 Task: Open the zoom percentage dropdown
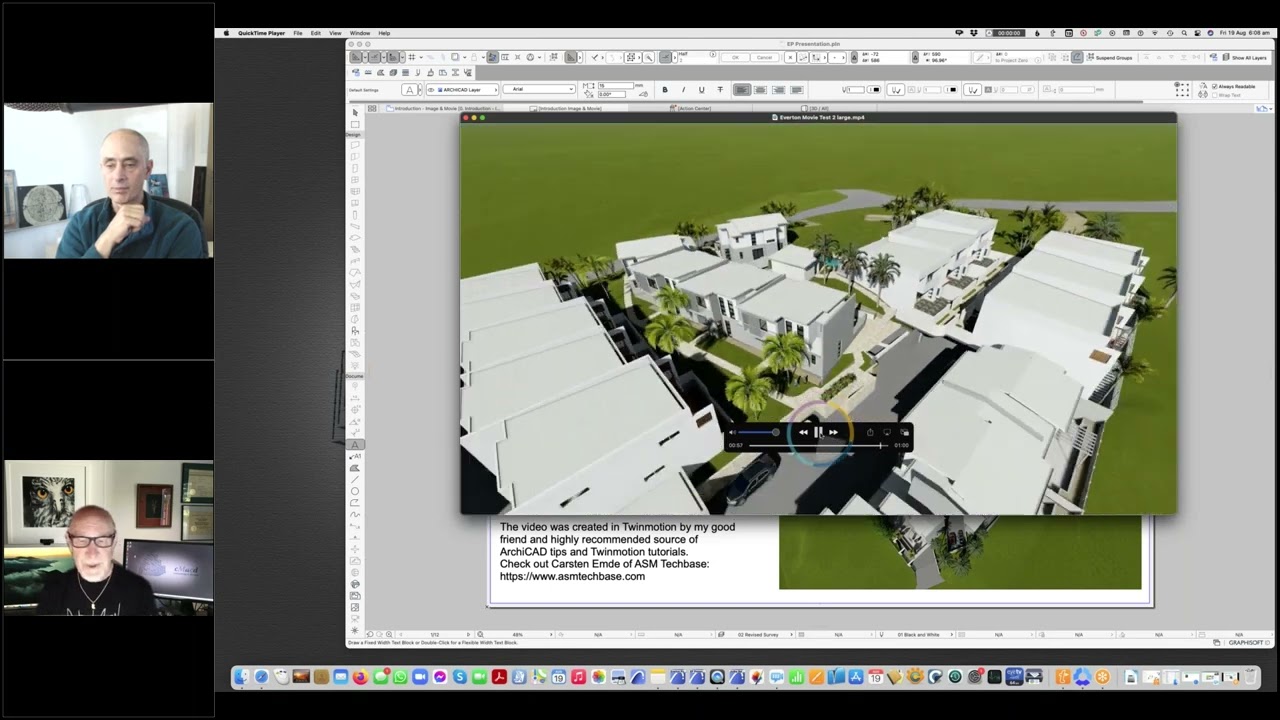point(518,635)
